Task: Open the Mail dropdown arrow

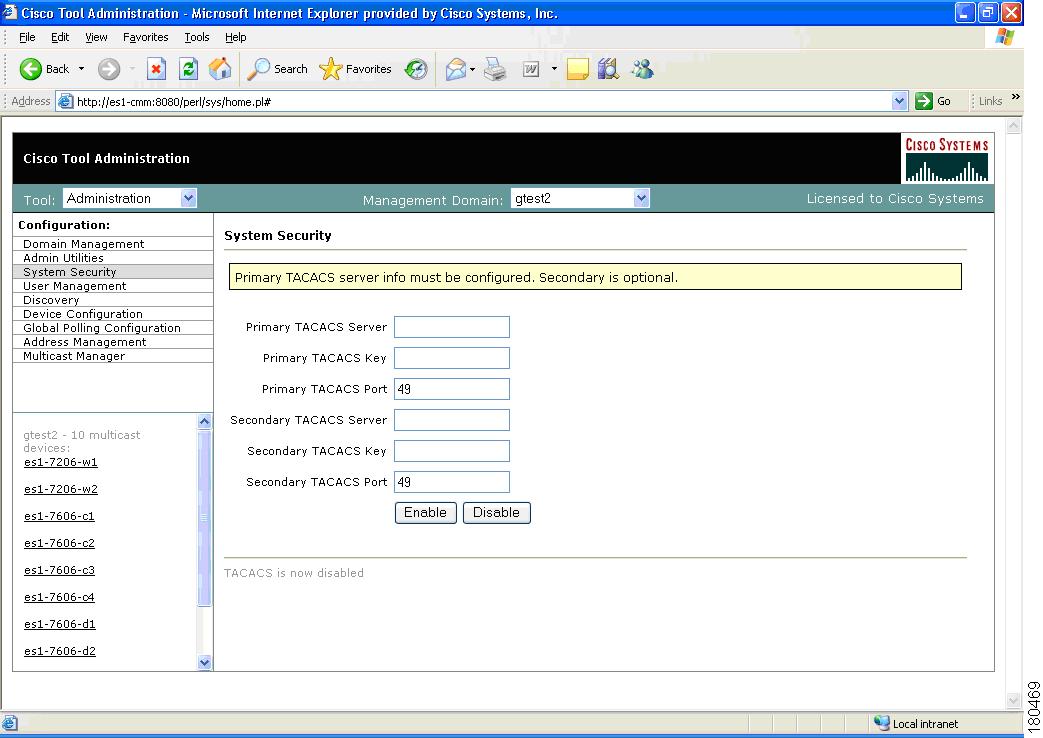Action: 472,69
